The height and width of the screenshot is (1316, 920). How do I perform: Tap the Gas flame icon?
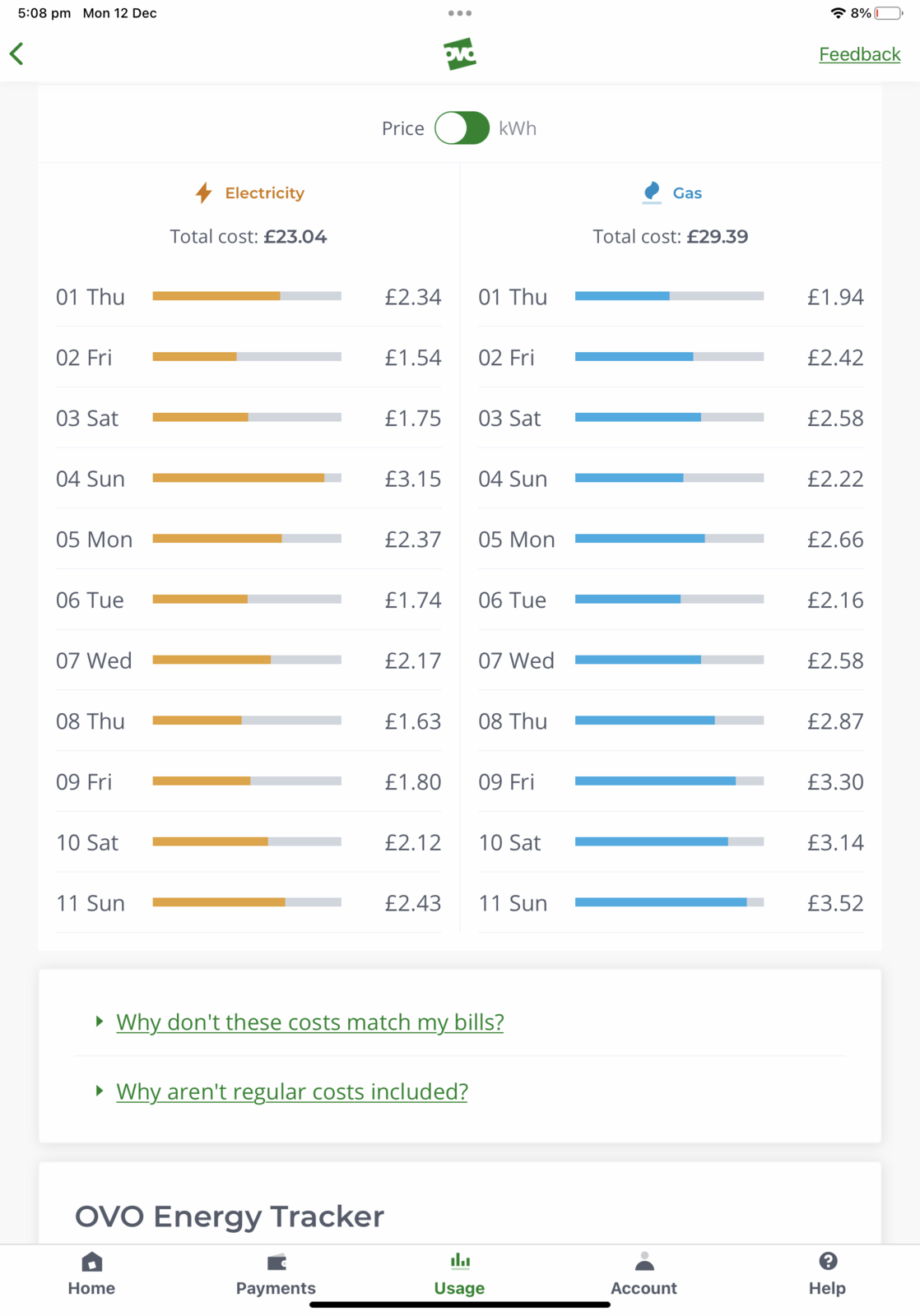tap(652, 192)
